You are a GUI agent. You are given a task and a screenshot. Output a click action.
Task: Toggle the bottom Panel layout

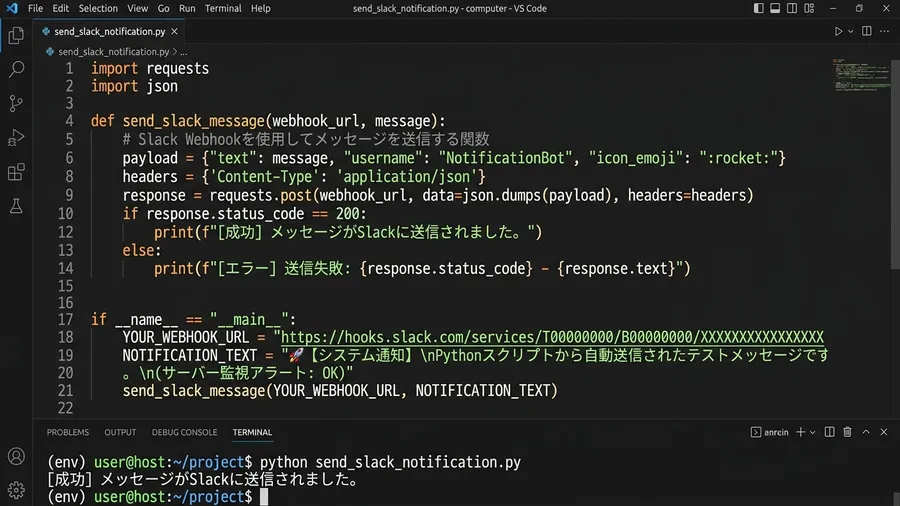pos(775,8)
